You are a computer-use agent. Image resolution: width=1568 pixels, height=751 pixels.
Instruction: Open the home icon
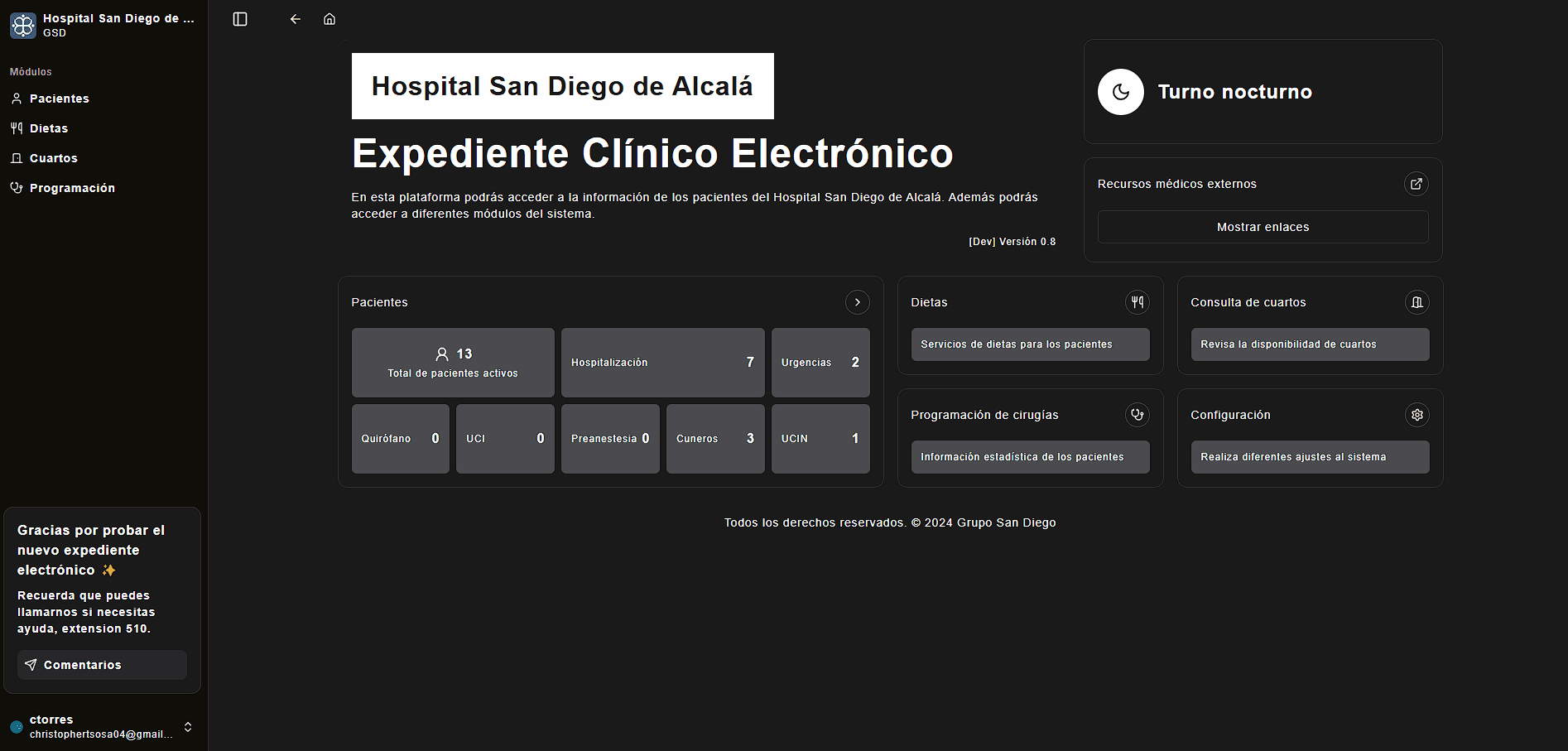(329, 19)
